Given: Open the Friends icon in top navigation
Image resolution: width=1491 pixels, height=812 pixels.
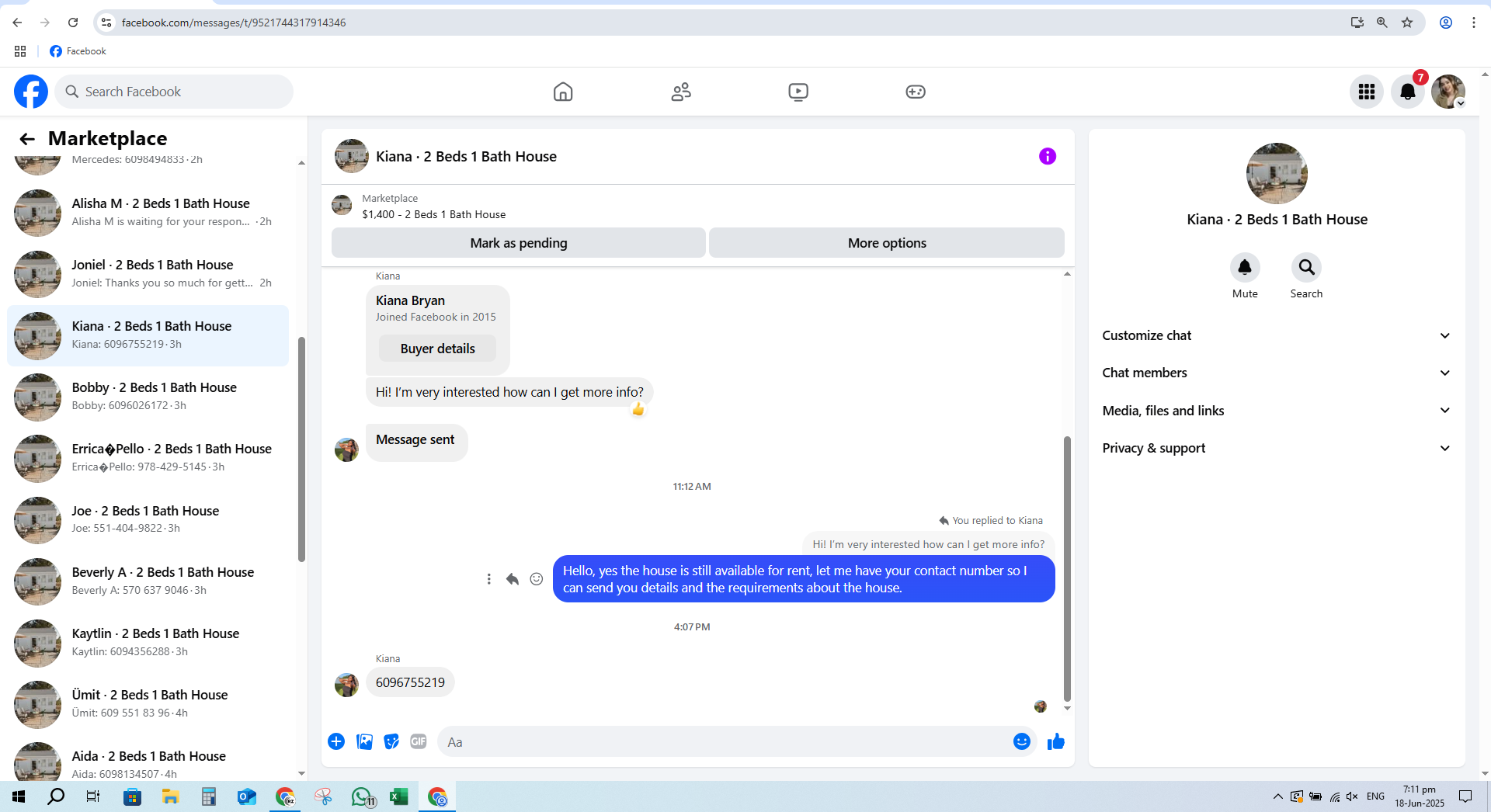Looking at the screenshot, I should coord(681,92).
